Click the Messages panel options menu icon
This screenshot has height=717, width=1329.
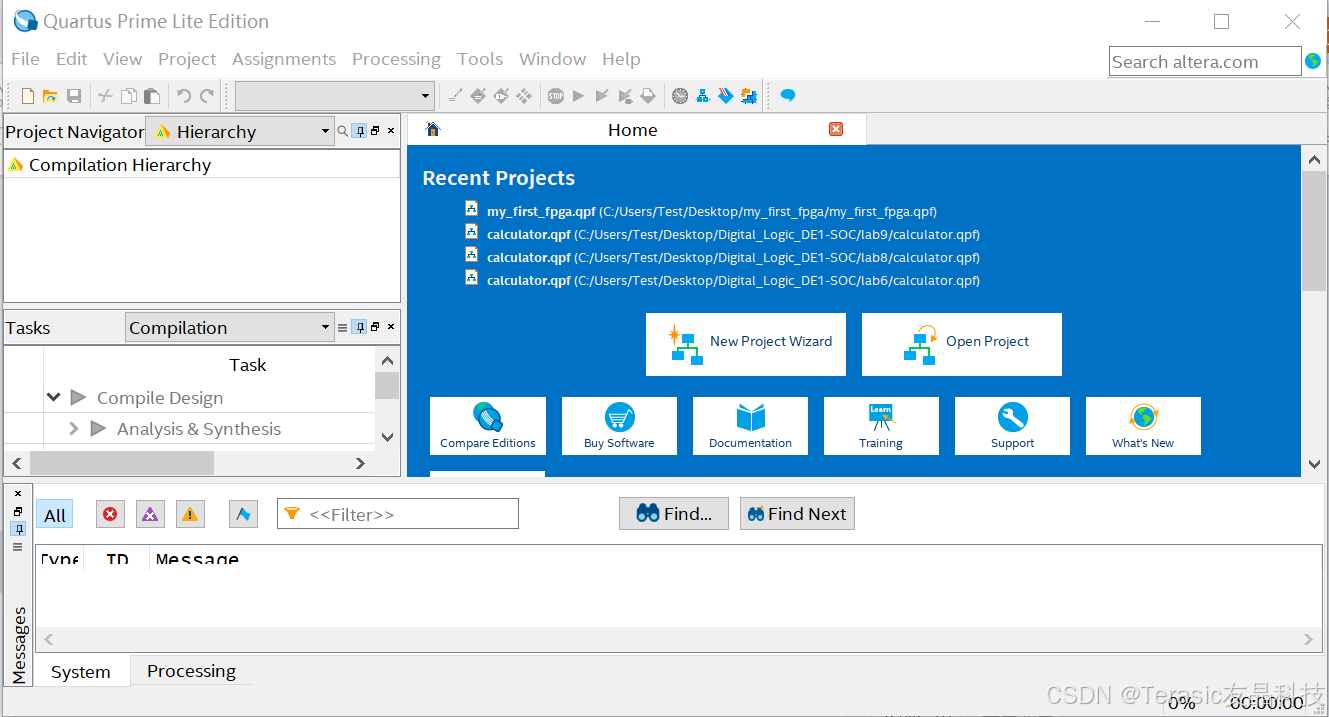coord(18,547)
